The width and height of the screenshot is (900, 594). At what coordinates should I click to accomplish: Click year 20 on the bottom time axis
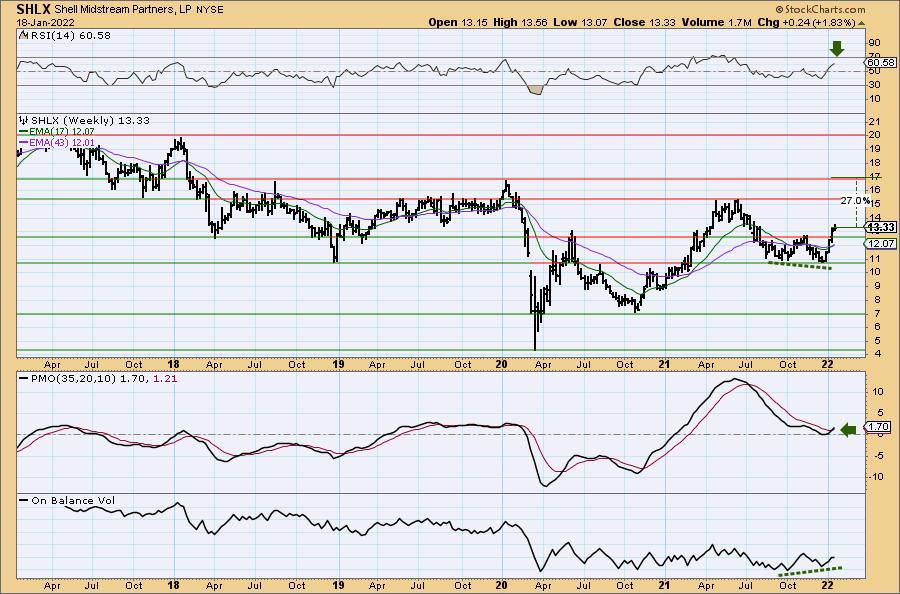tap(502, 585)
